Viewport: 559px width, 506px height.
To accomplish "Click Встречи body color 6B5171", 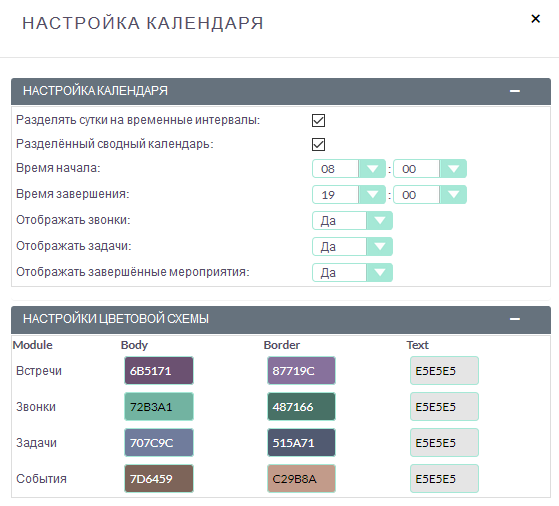I will 159,371.
